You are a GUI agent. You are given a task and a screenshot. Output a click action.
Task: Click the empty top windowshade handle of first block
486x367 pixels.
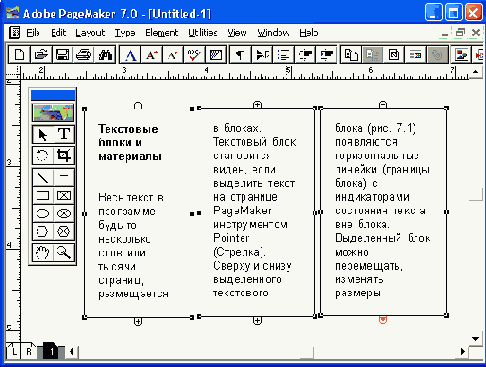[138, 106]
